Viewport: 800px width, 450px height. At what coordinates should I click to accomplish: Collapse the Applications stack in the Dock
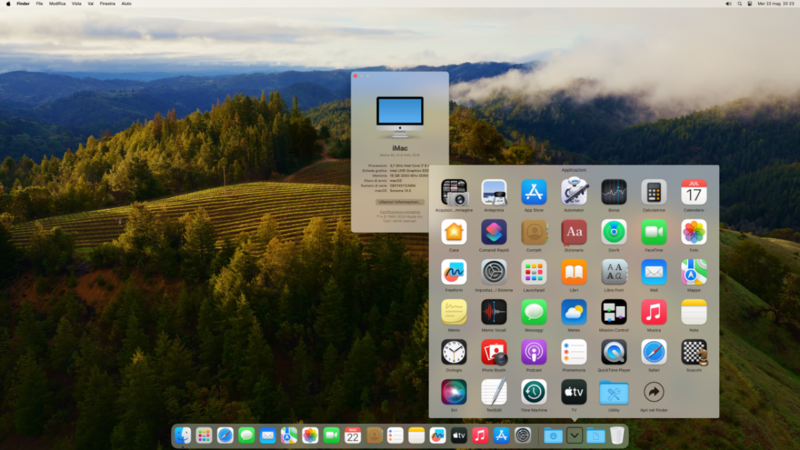(x=574, y=435)
